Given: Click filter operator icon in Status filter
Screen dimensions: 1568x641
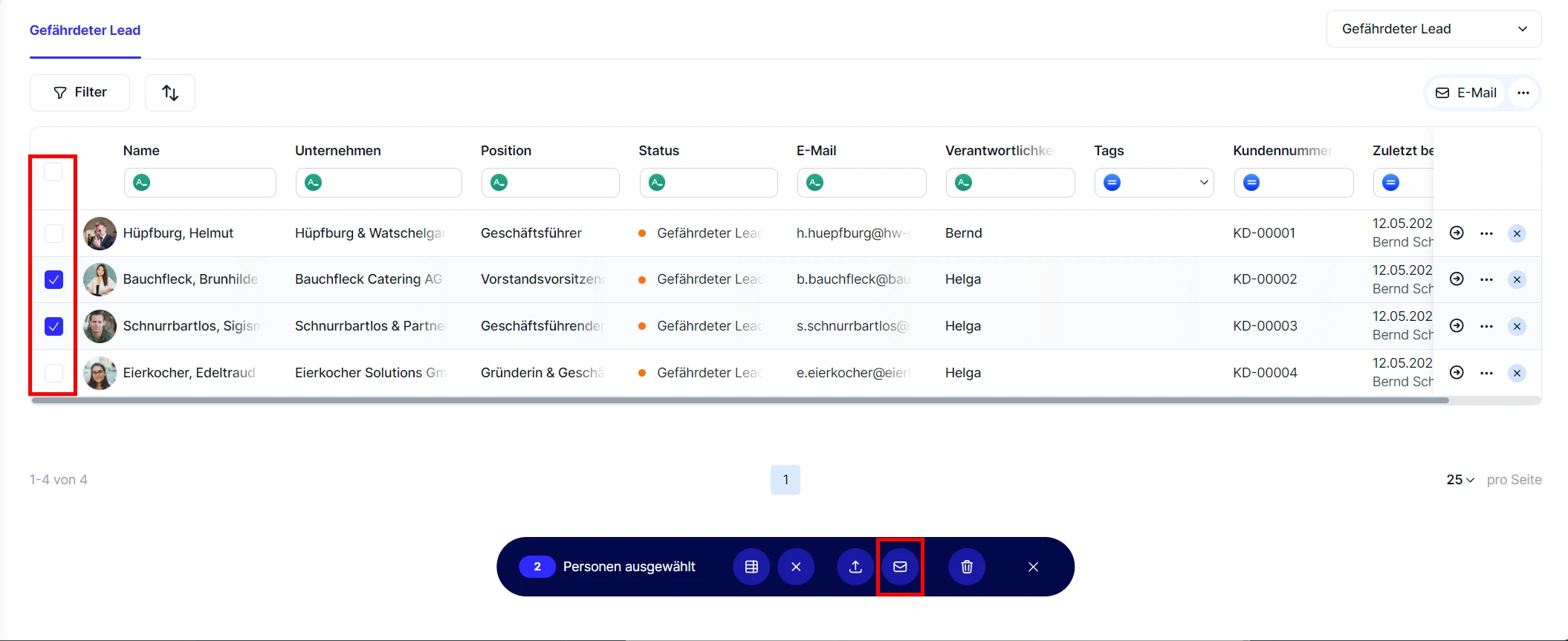Looking at the screenshot, I should pyautogui.click(x=658, y=183).
